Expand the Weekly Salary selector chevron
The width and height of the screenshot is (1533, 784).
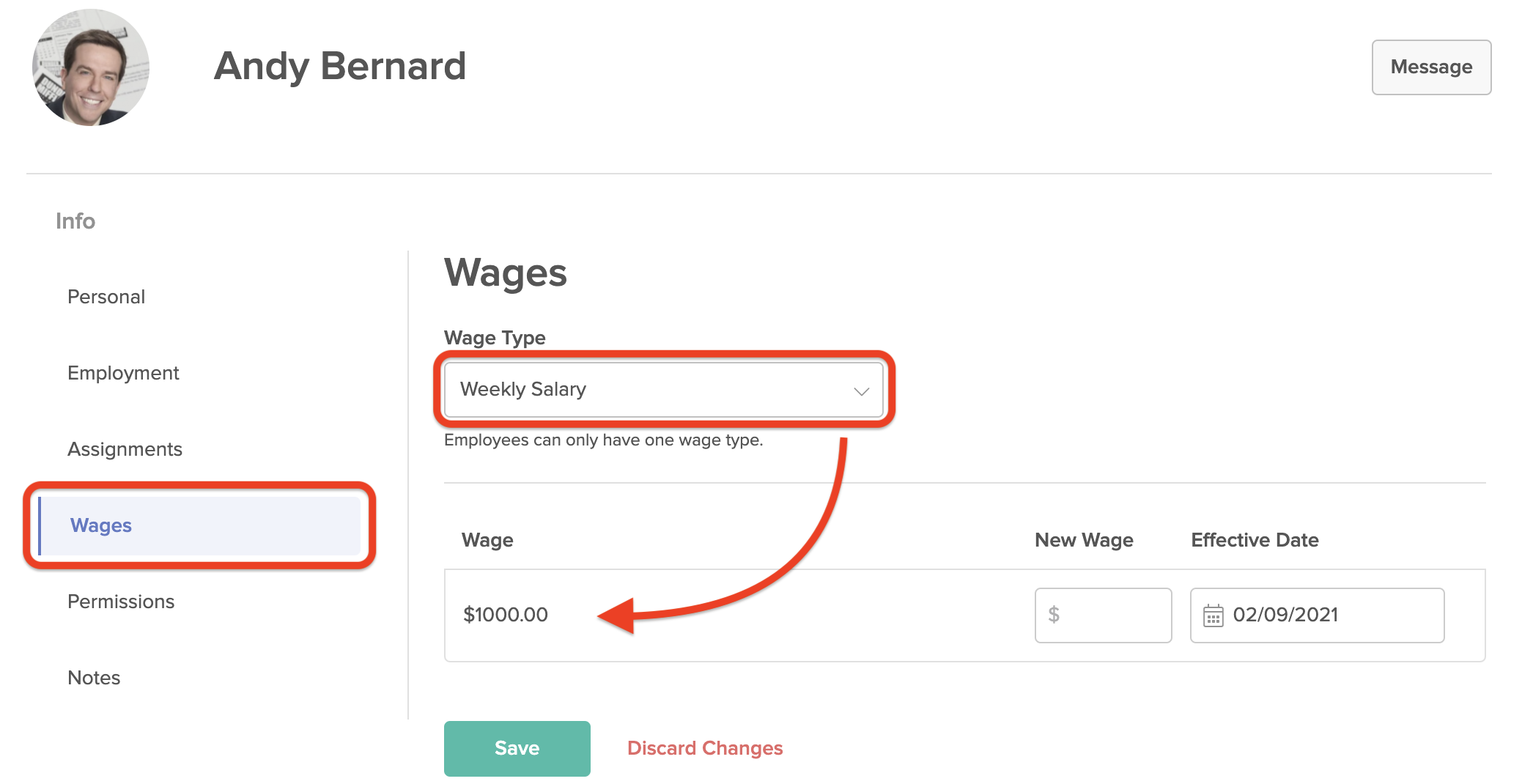[862, 390]
